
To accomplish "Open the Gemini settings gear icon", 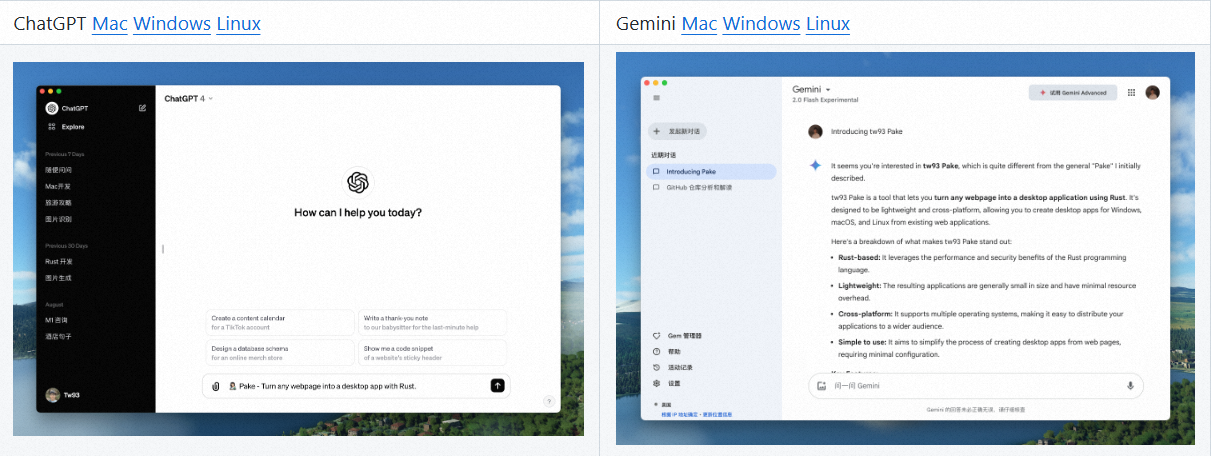I will pyautogui.click(x=656, y=383).
